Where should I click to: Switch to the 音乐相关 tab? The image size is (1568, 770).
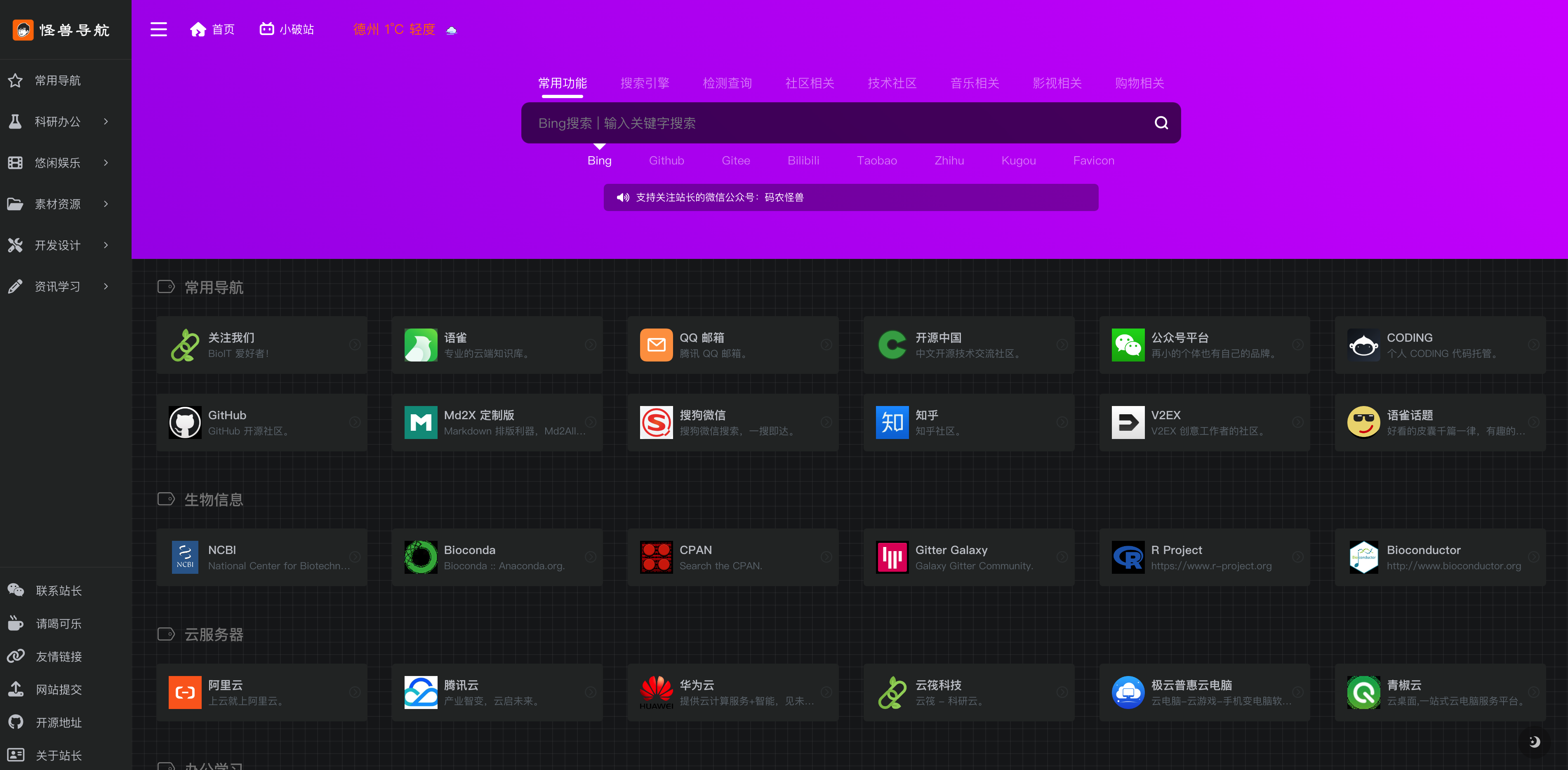click(x=974, y=83)
